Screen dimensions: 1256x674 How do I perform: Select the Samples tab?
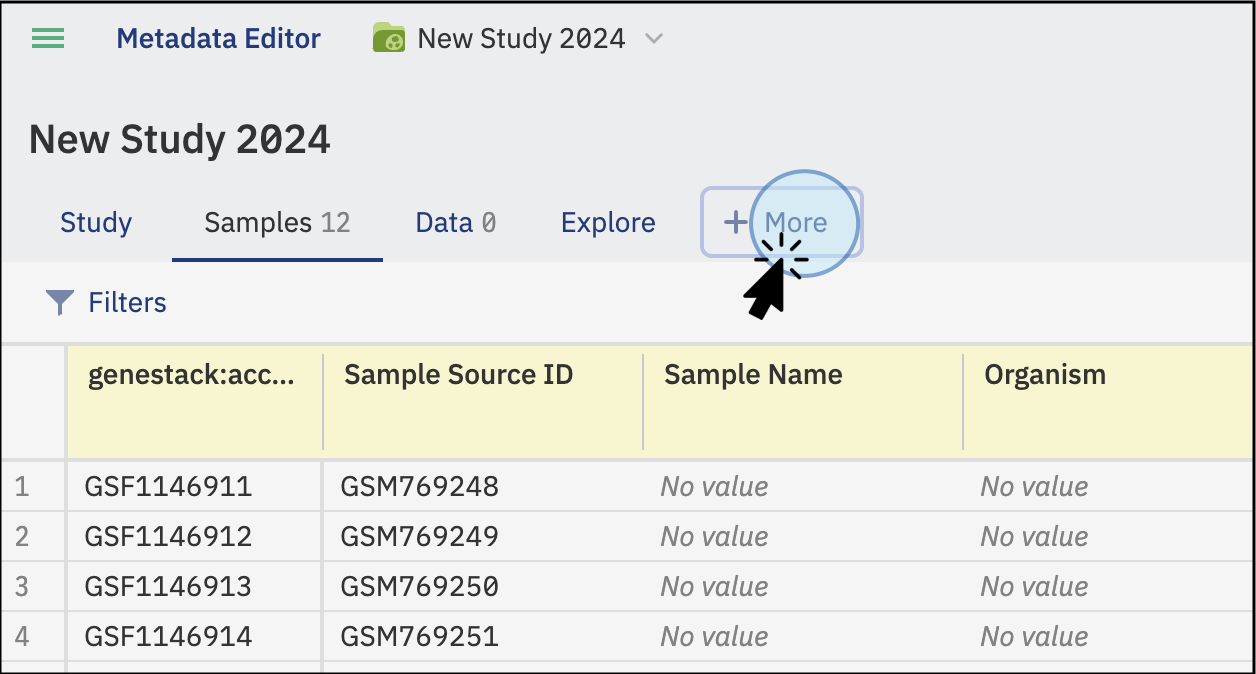277,222
